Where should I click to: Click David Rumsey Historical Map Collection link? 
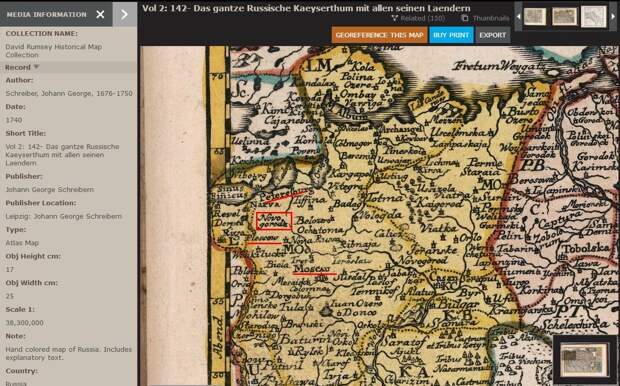pyautogui.click(x=53, y=51)
